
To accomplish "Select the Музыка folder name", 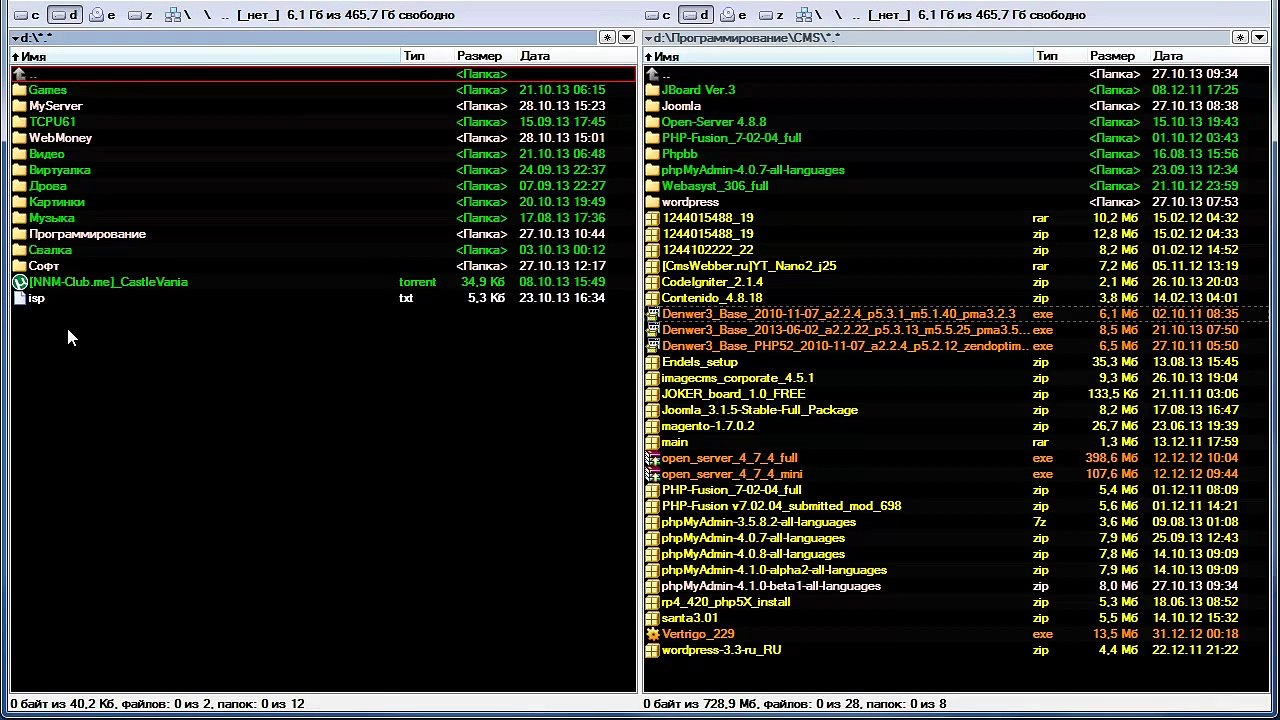I will 52,218.
